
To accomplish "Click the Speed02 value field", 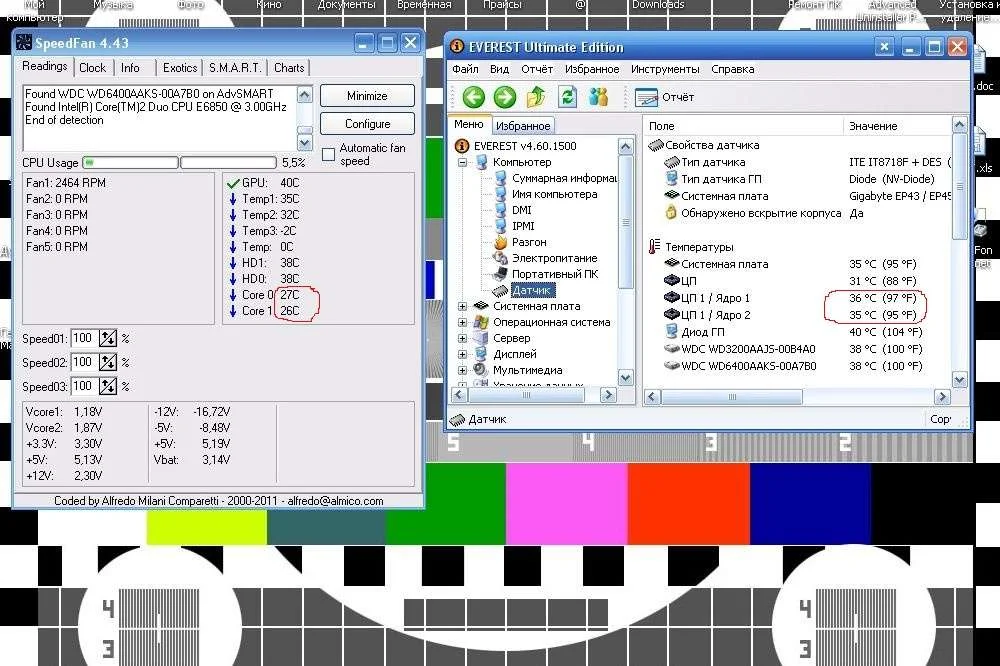I will coord(84,362).
